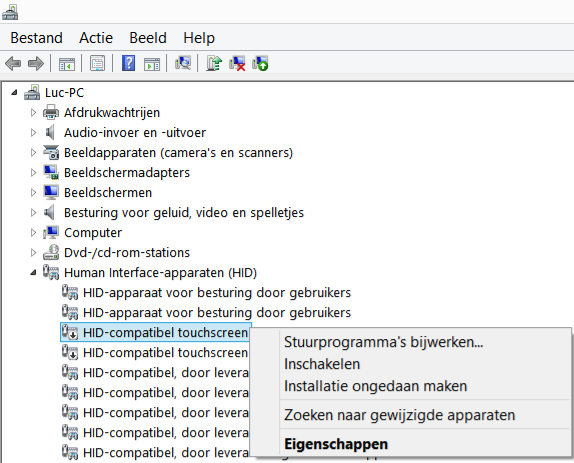Choose Inschakelen from context menu
The width and height of the screenshot is (574, 463).
tap(322, 364)
